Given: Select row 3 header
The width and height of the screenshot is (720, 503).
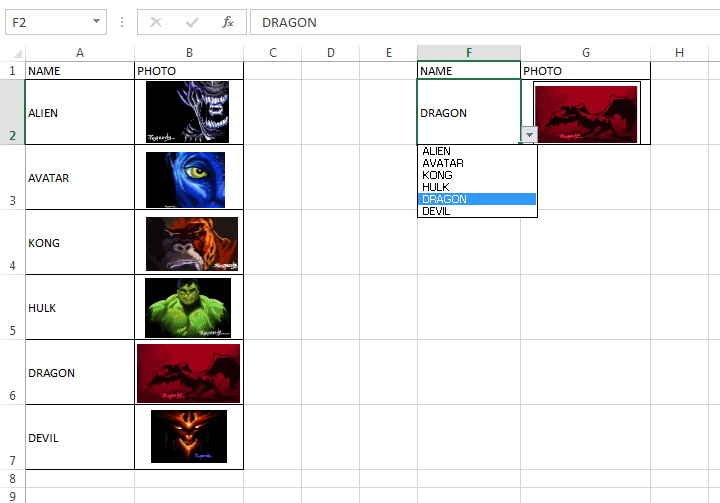Looking at the screenshot, I should click(x=12, y=177).
